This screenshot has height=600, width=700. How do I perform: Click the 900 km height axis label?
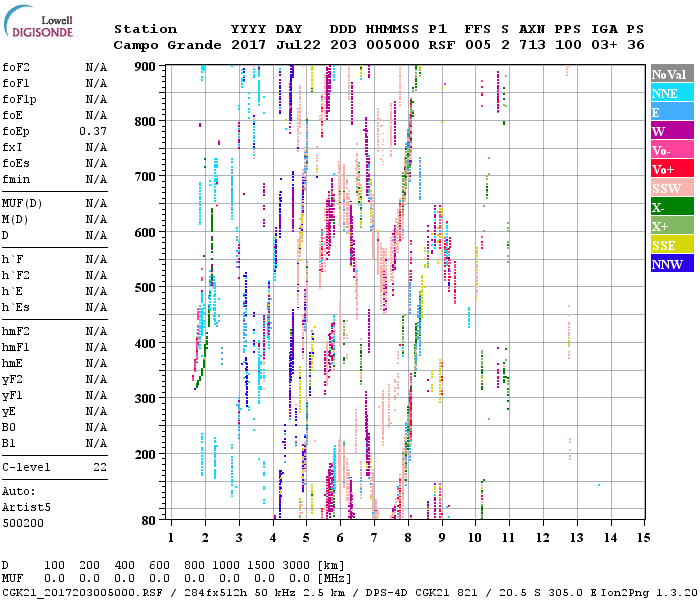pos(147,66)
